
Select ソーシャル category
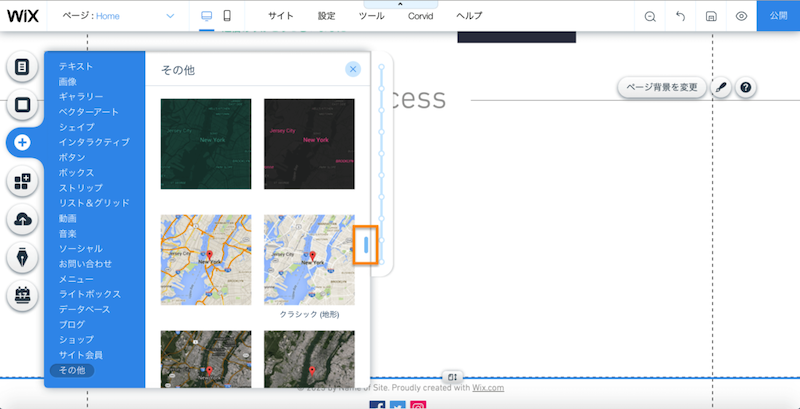(x=81, y=248)
